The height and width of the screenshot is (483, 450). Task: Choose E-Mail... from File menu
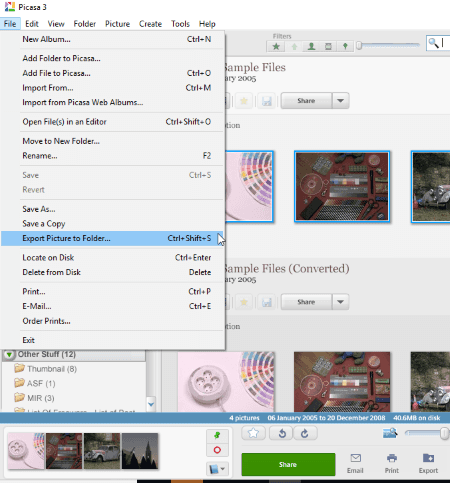(112, 306)
